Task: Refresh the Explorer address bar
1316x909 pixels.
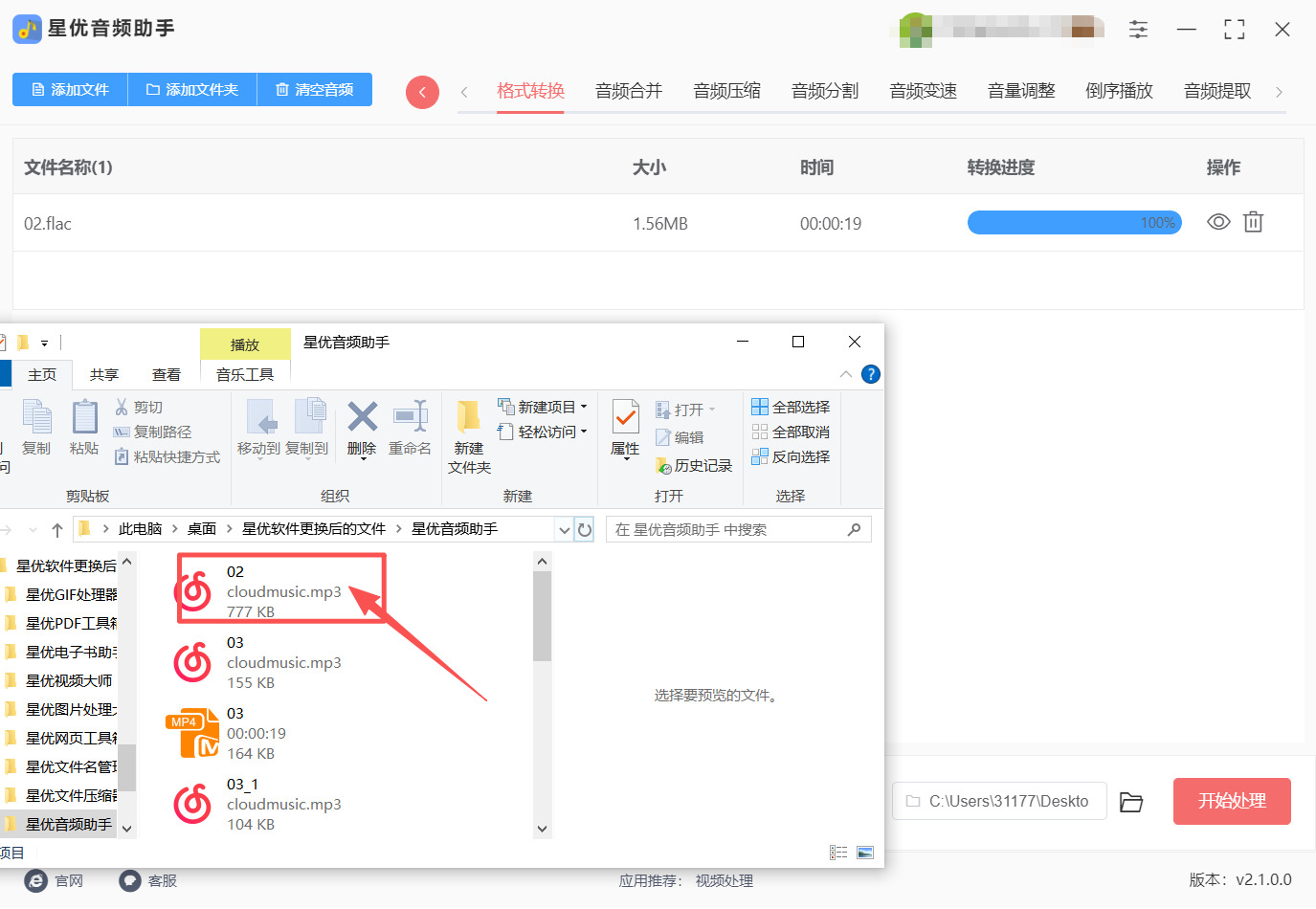Action: (585, 529)
